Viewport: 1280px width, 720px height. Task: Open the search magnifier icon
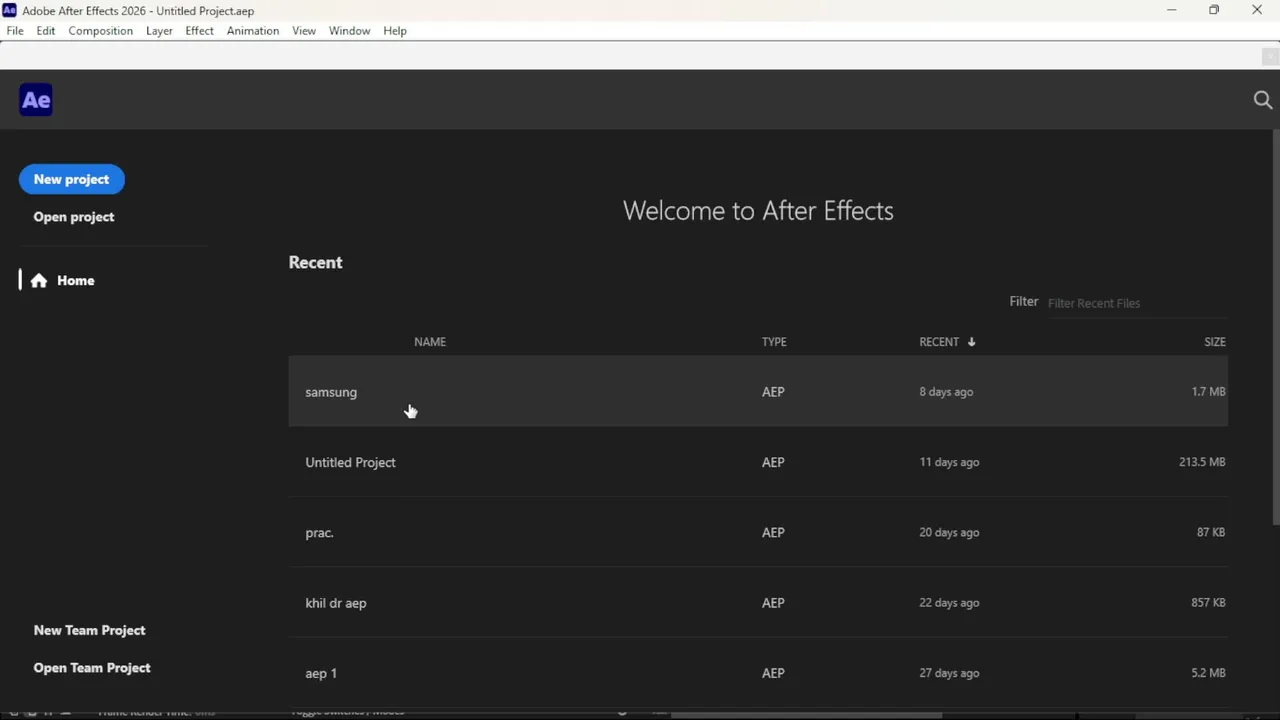[x=1262, y=100]
